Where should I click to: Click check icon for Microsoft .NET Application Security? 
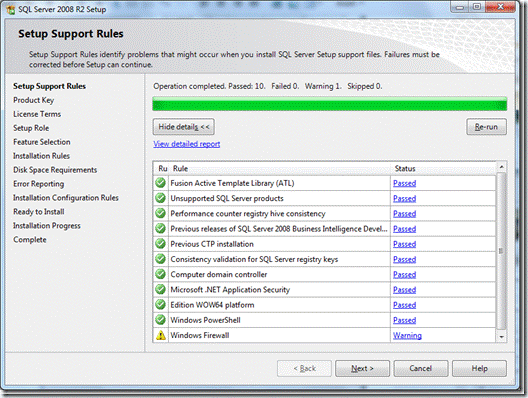click(x=161, y=289)
